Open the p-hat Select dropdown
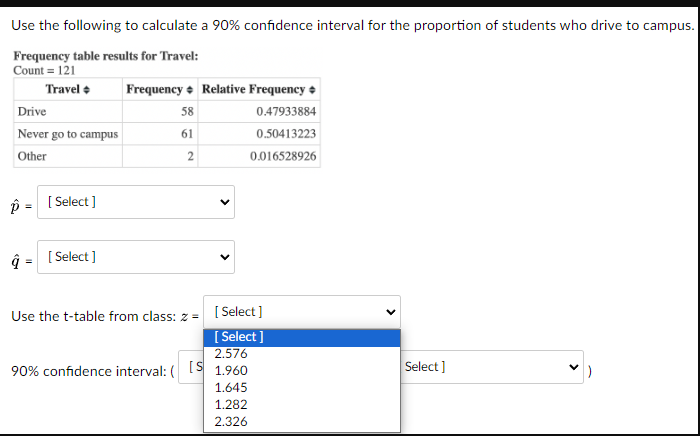The width and height of the screenshot is (700, 436). (x=136, y=202)
